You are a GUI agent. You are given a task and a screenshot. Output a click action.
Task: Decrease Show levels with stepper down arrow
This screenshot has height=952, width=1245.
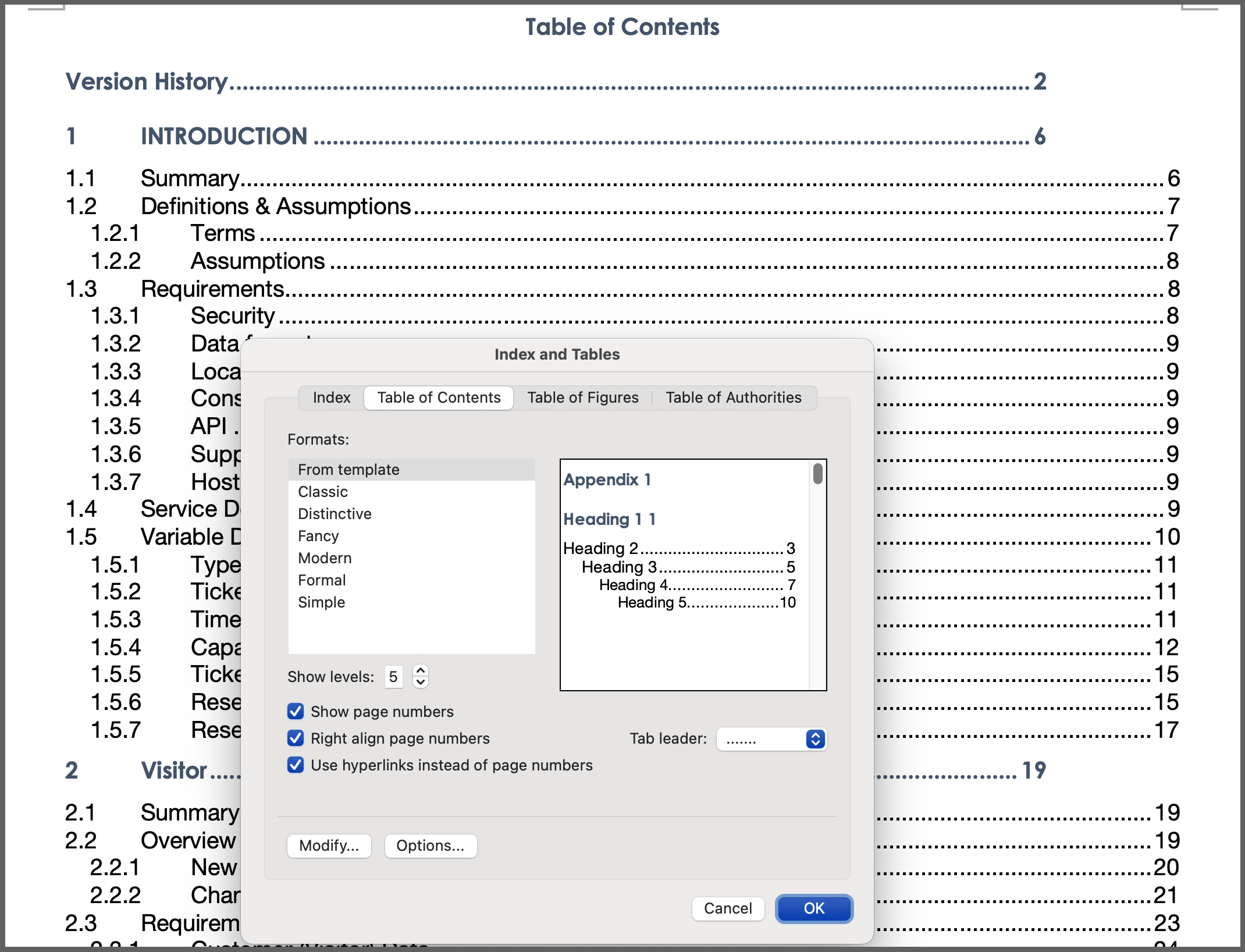420,682
